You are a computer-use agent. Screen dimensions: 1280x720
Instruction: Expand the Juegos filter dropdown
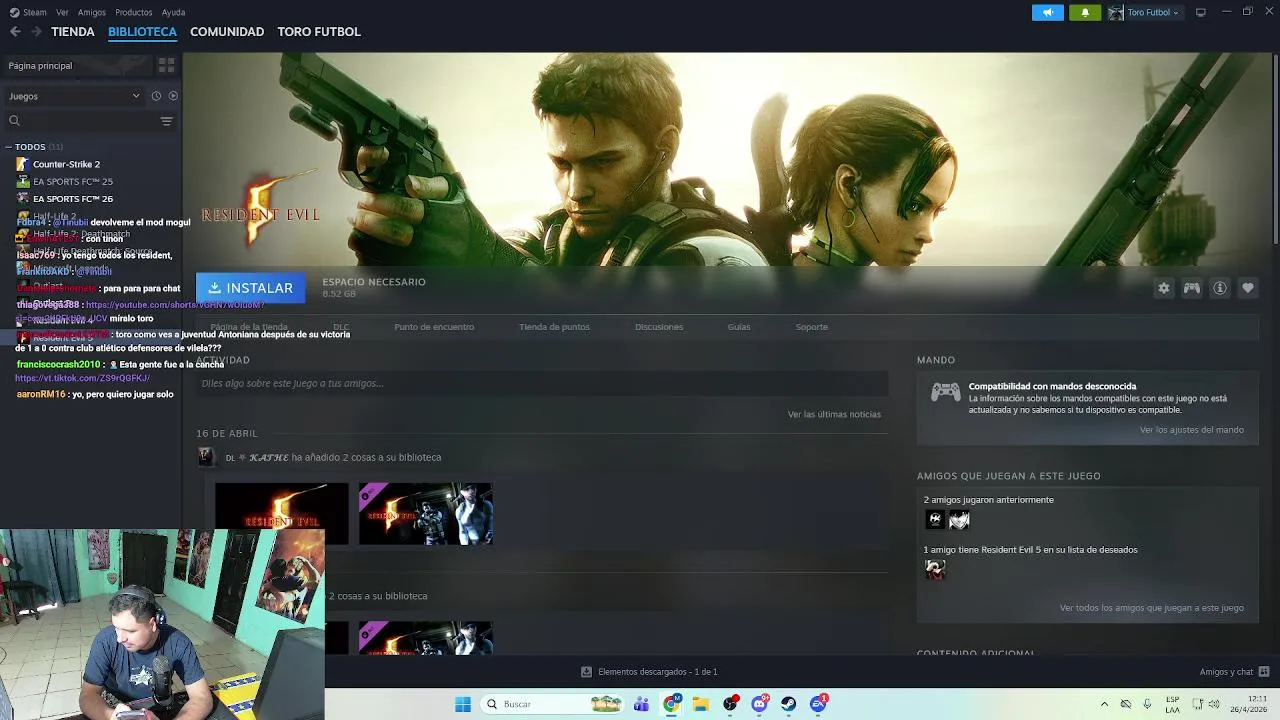74,96
